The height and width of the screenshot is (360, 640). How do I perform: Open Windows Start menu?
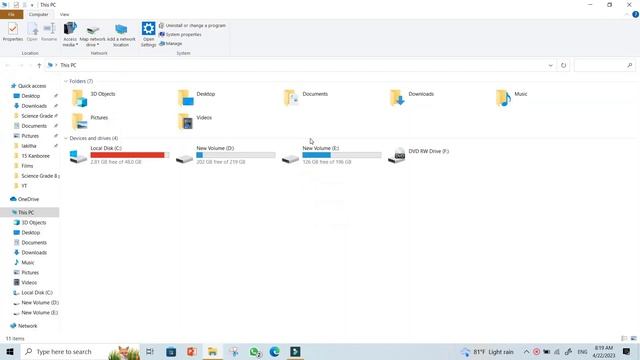pos(10,351)
